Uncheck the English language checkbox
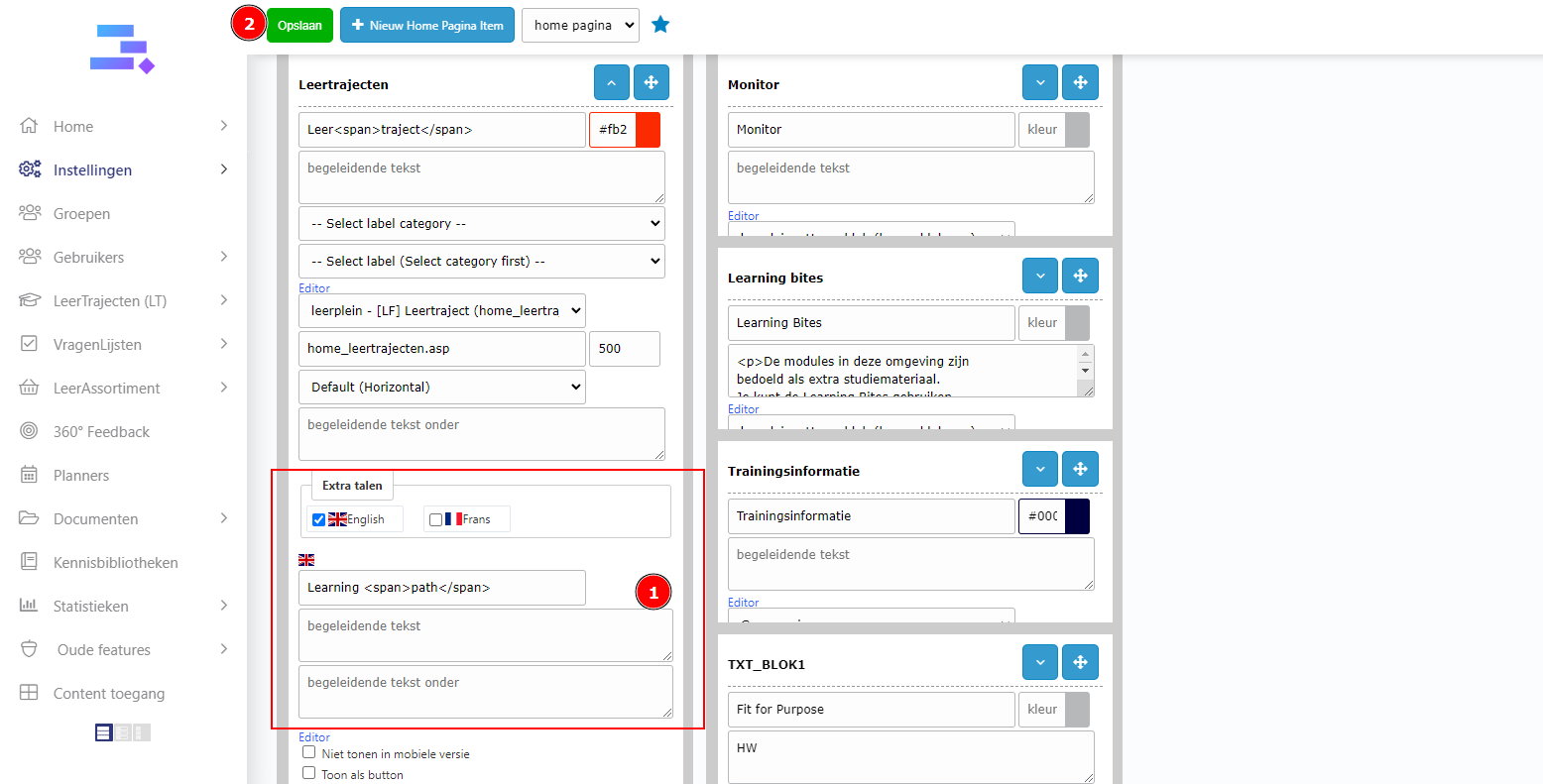The image size is (1543, 784). tap(318, 519)
